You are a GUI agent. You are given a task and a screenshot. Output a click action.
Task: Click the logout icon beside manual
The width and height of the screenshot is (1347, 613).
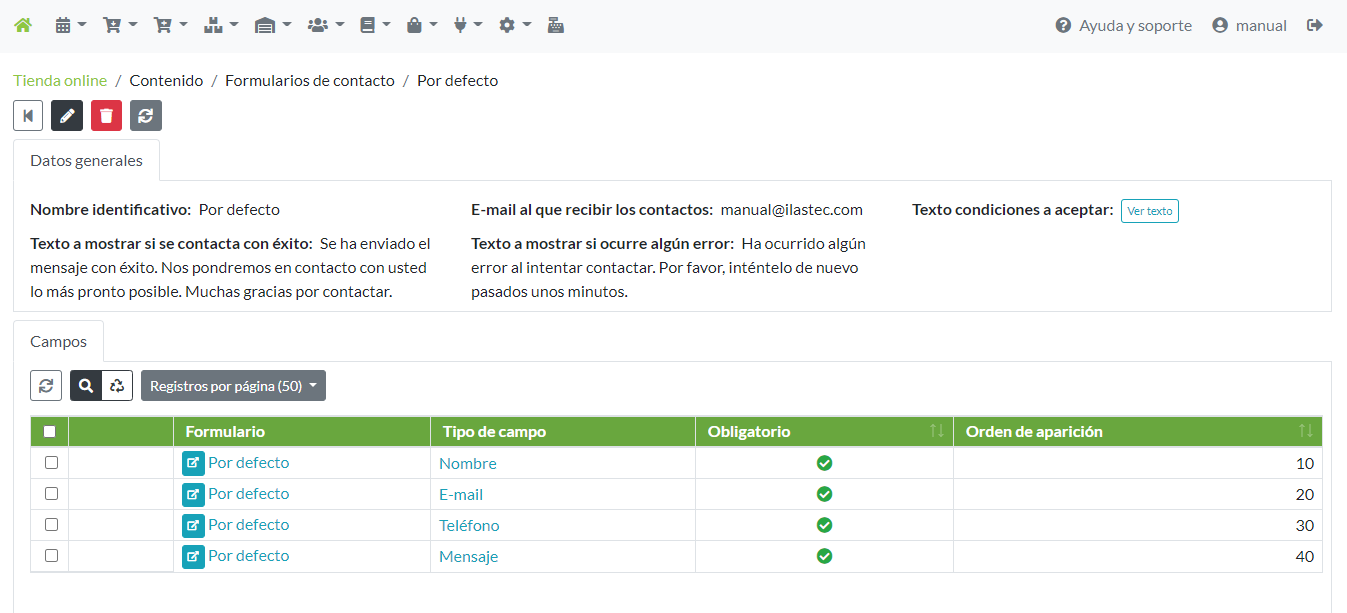pos(1315,25)
